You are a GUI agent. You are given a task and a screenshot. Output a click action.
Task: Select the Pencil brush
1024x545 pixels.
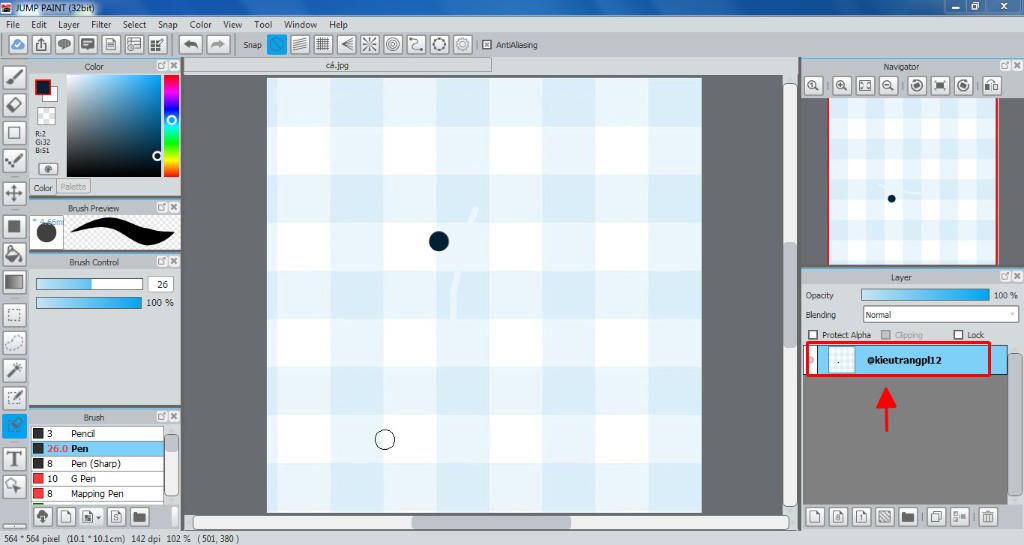tap(97, 433)
